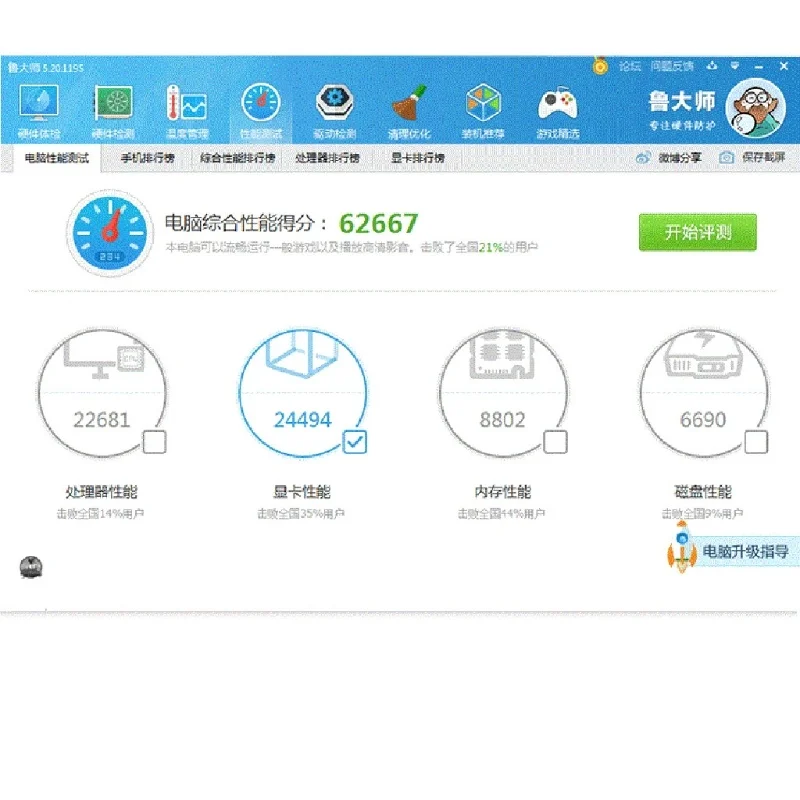Open the 电脑升级指导 rocket banner
The width and height of the screenshot is (800, 800).
pyautogui.click(x=733, y=551)
